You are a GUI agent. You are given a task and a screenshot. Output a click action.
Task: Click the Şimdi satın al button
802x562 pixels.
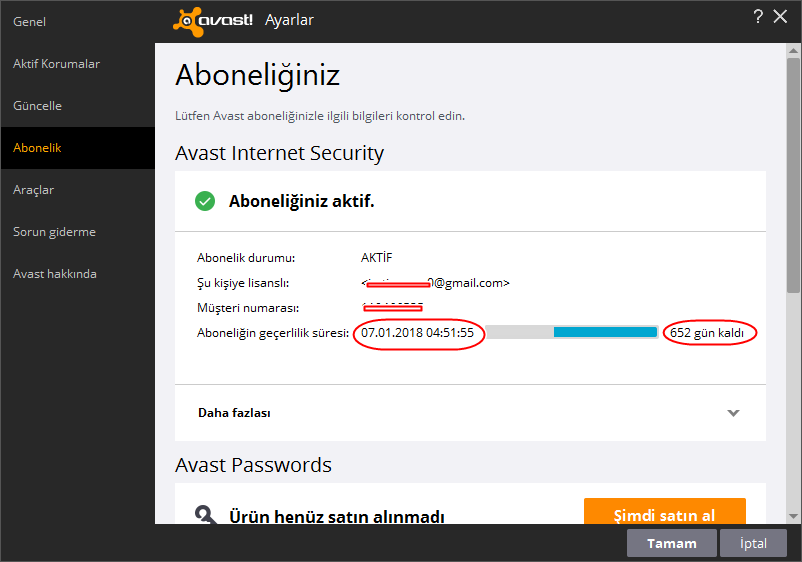(664, 511)
